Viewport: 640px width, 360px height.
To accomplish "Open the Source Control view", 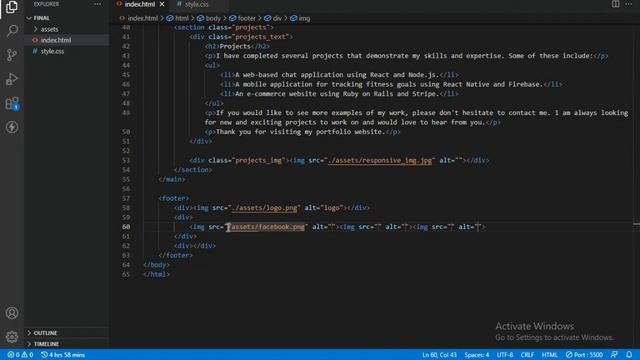I will click(12, 55).
